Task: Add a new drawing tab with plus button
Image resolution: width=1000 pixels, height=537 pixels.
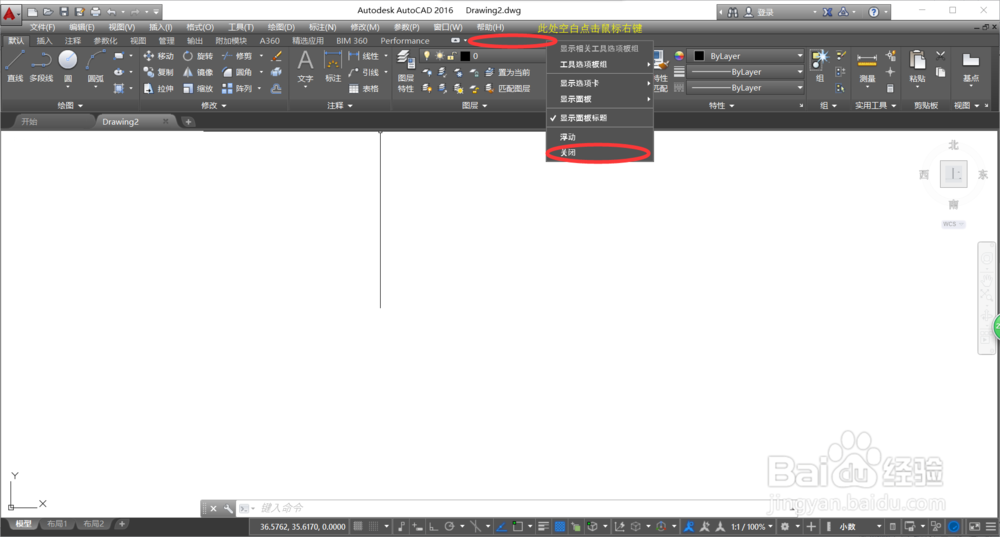Action: pyautogui.click(x=188, y=122)
